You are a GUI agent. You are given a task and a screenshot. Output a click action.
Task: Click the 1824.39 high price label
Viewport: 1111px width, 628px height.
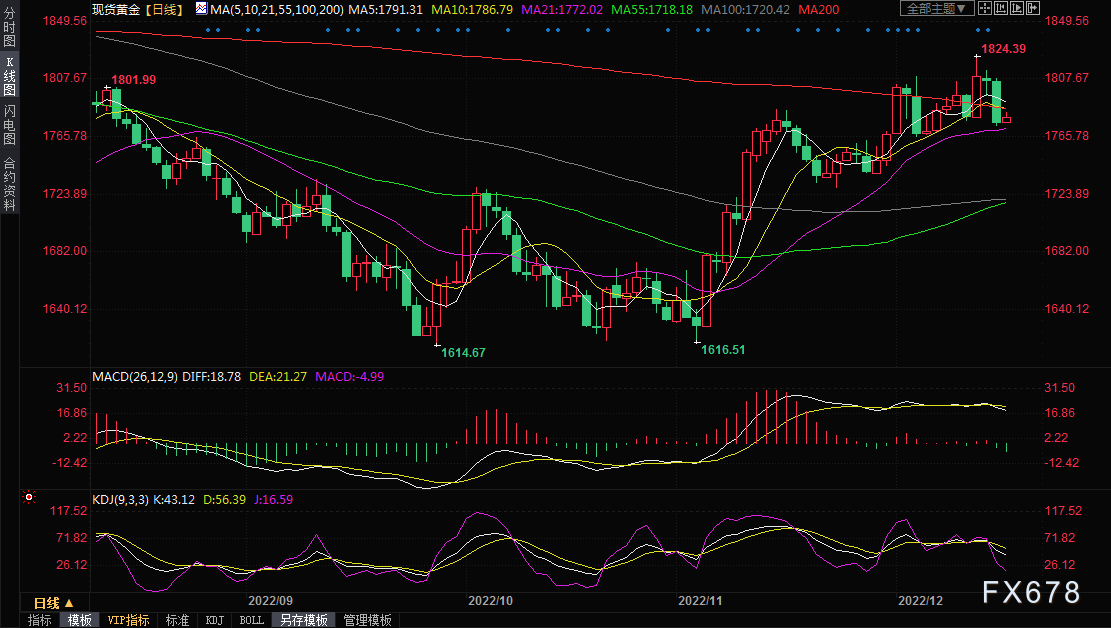pos(1004,48)
